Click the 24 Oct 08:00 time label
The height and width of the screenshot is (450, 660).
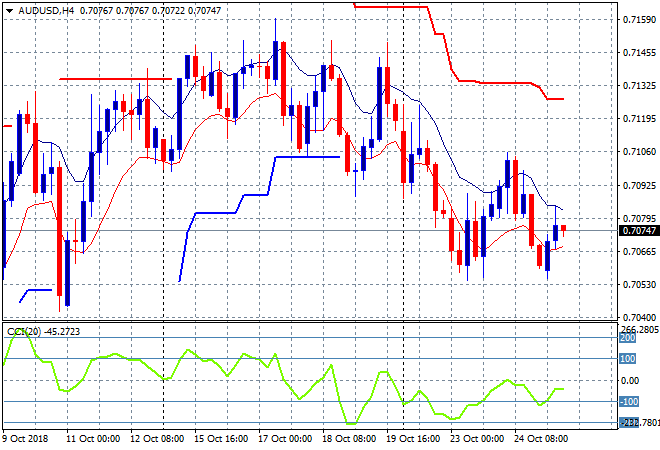pyautogui.click(x=541, y=439)
